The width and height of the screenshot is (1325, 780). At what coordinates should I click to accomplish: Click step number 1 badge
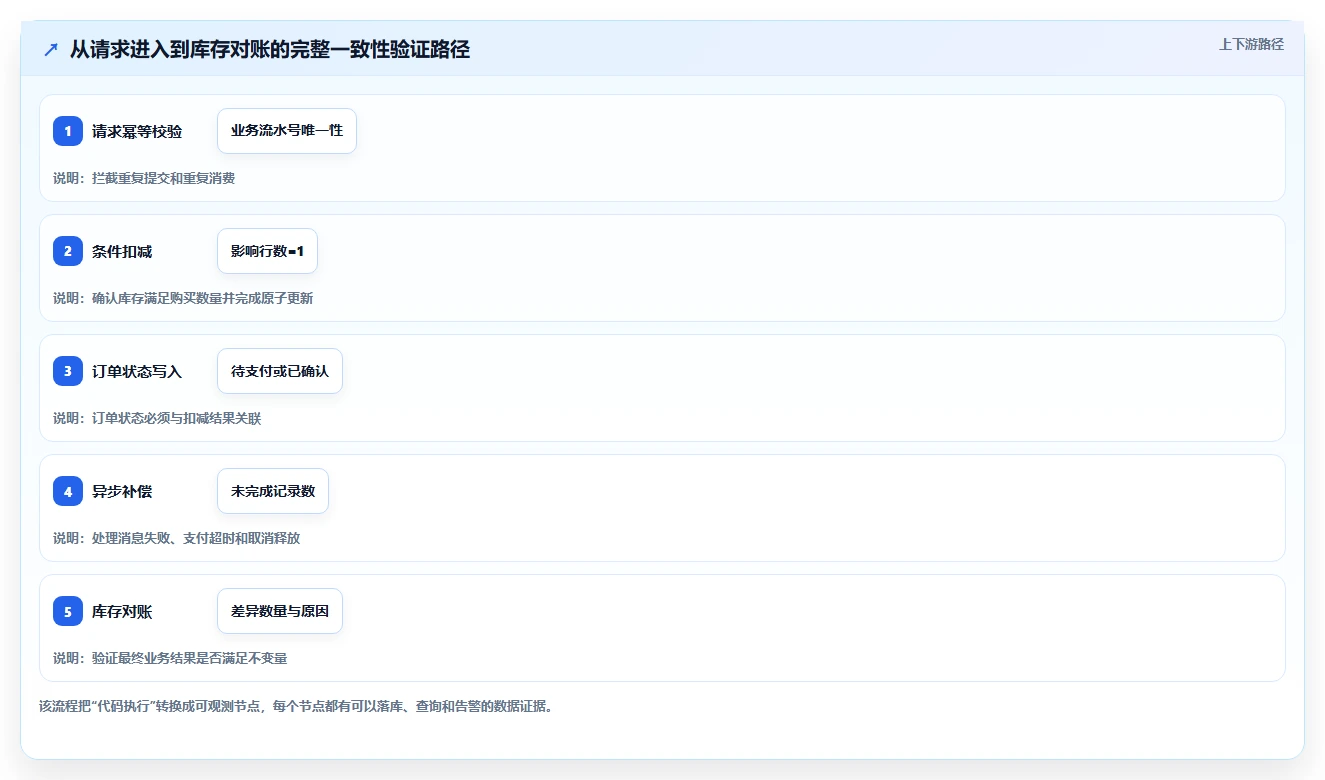click(x=68, y=131)
